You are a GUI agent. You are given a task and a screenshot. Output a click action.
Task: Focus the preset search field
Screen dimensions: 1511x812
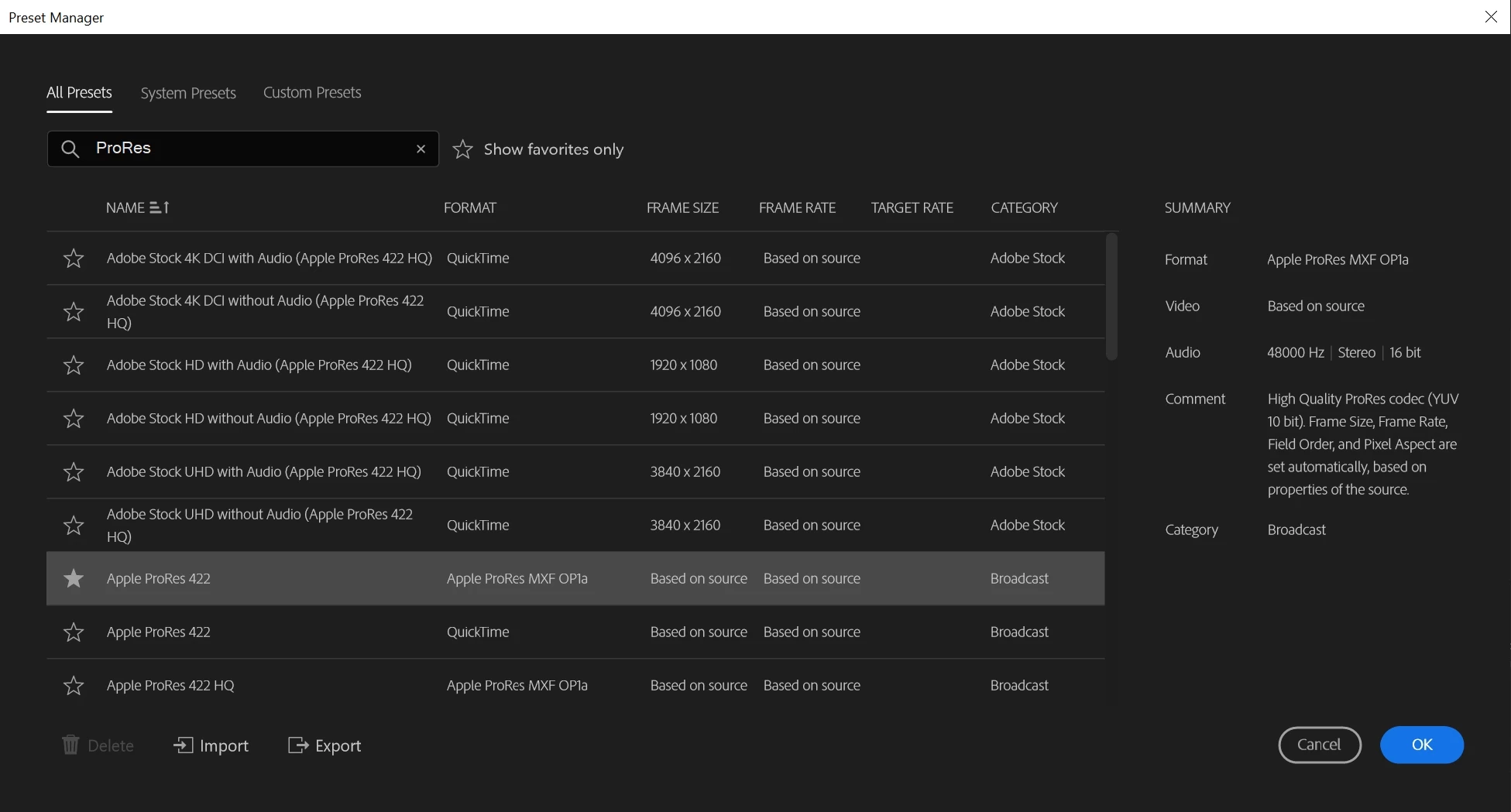(243, 149)
